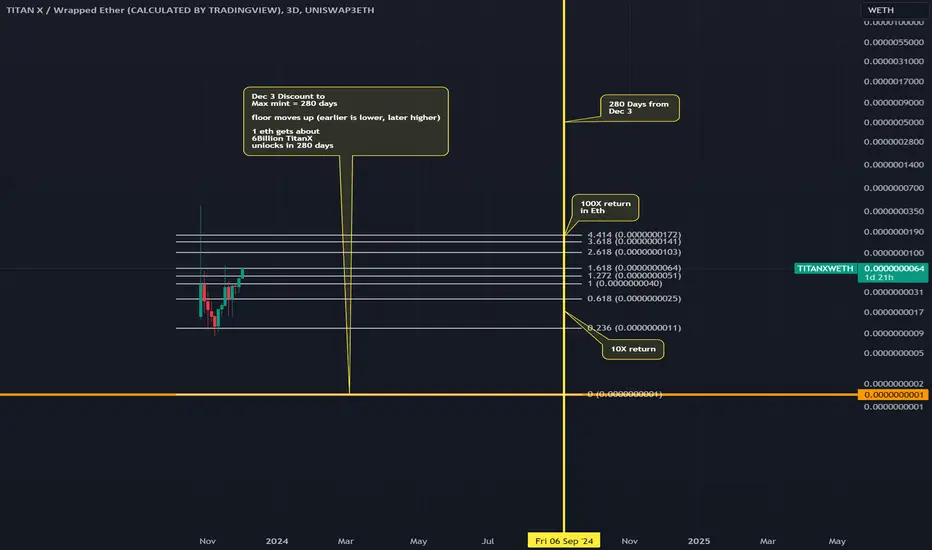932x550 pixels.
Task: Select the Dec 3 Discount annotation callout
Action: (346, 121)
